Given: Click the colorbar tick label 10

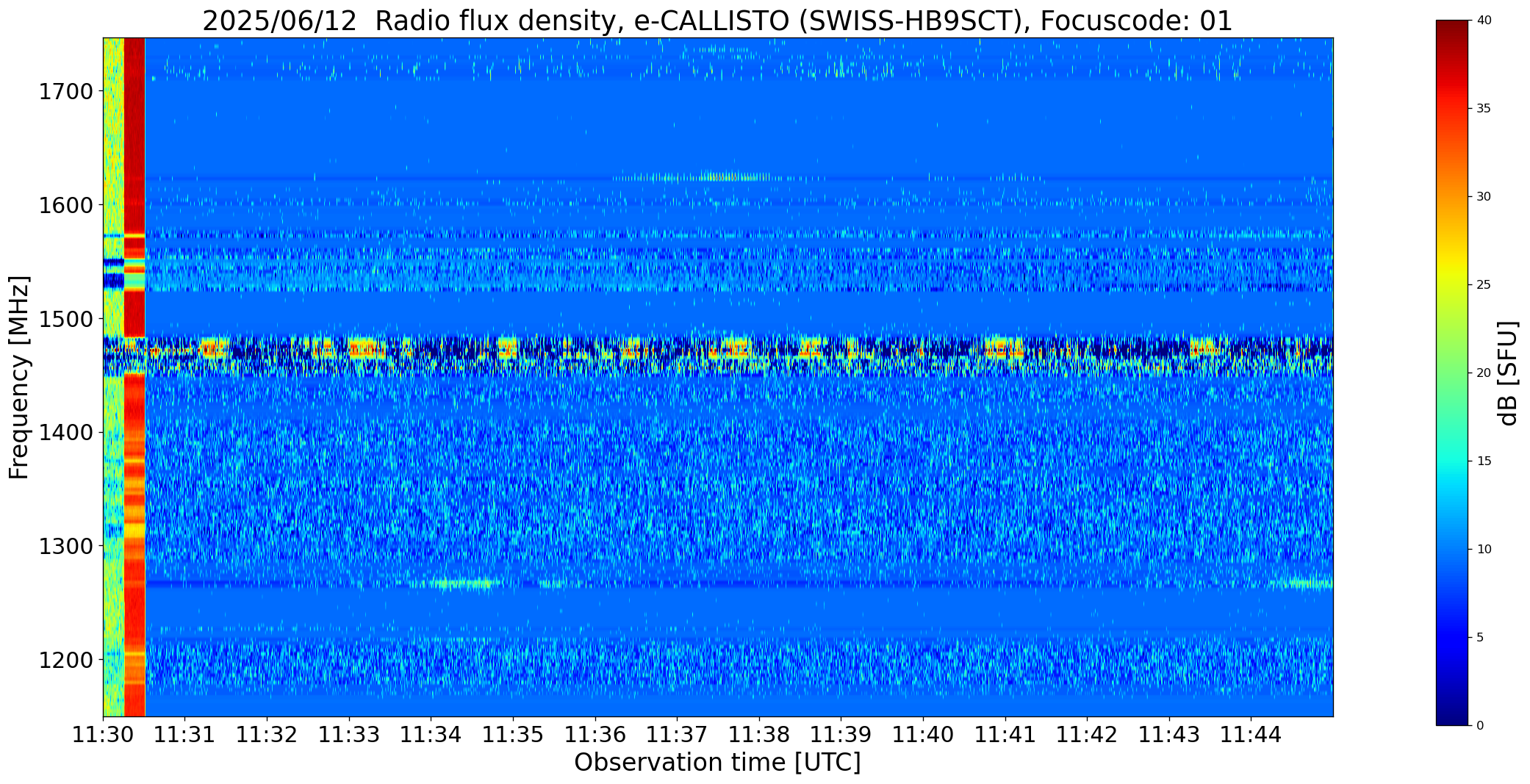Looking at the screenshot, I should coord(1484,550).
